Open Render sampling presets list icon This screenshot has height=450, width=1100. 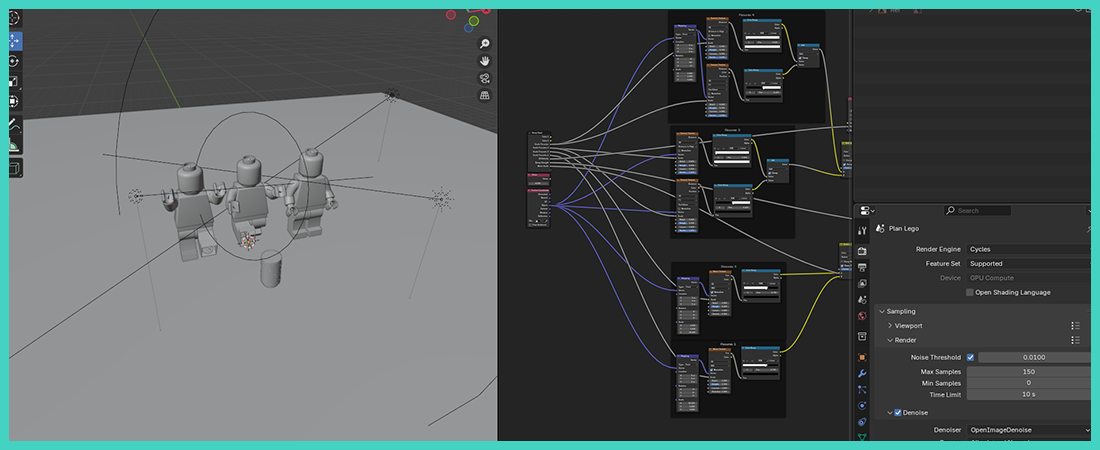click(x=1075, y=340)
